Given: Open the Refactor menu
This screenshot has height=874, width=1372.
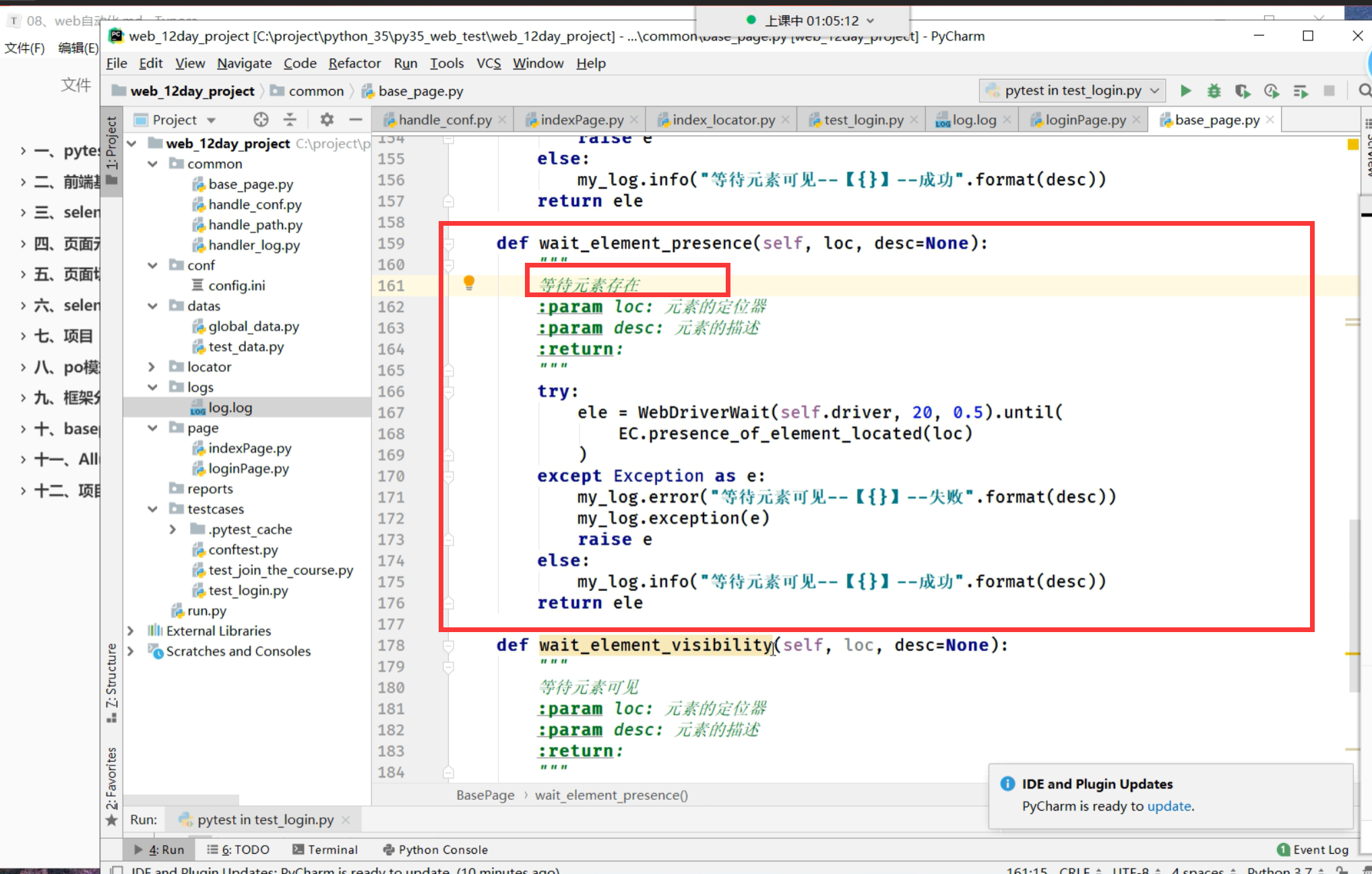Looking at the screenshot, I should click(x=354, y=63).
